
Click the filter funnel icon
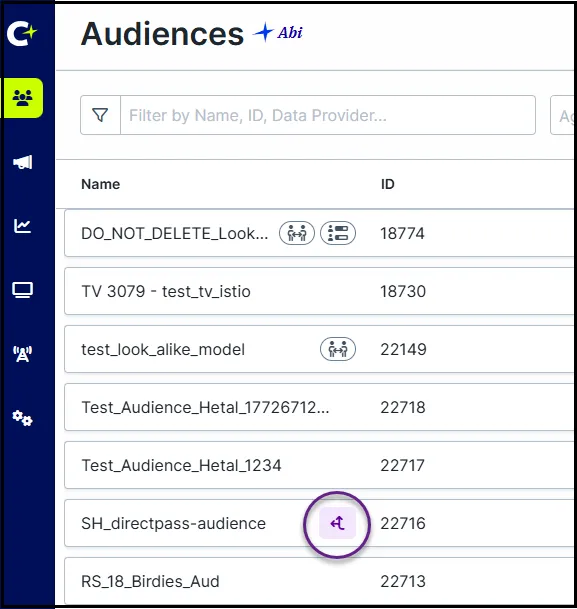[x=100, y=115]
